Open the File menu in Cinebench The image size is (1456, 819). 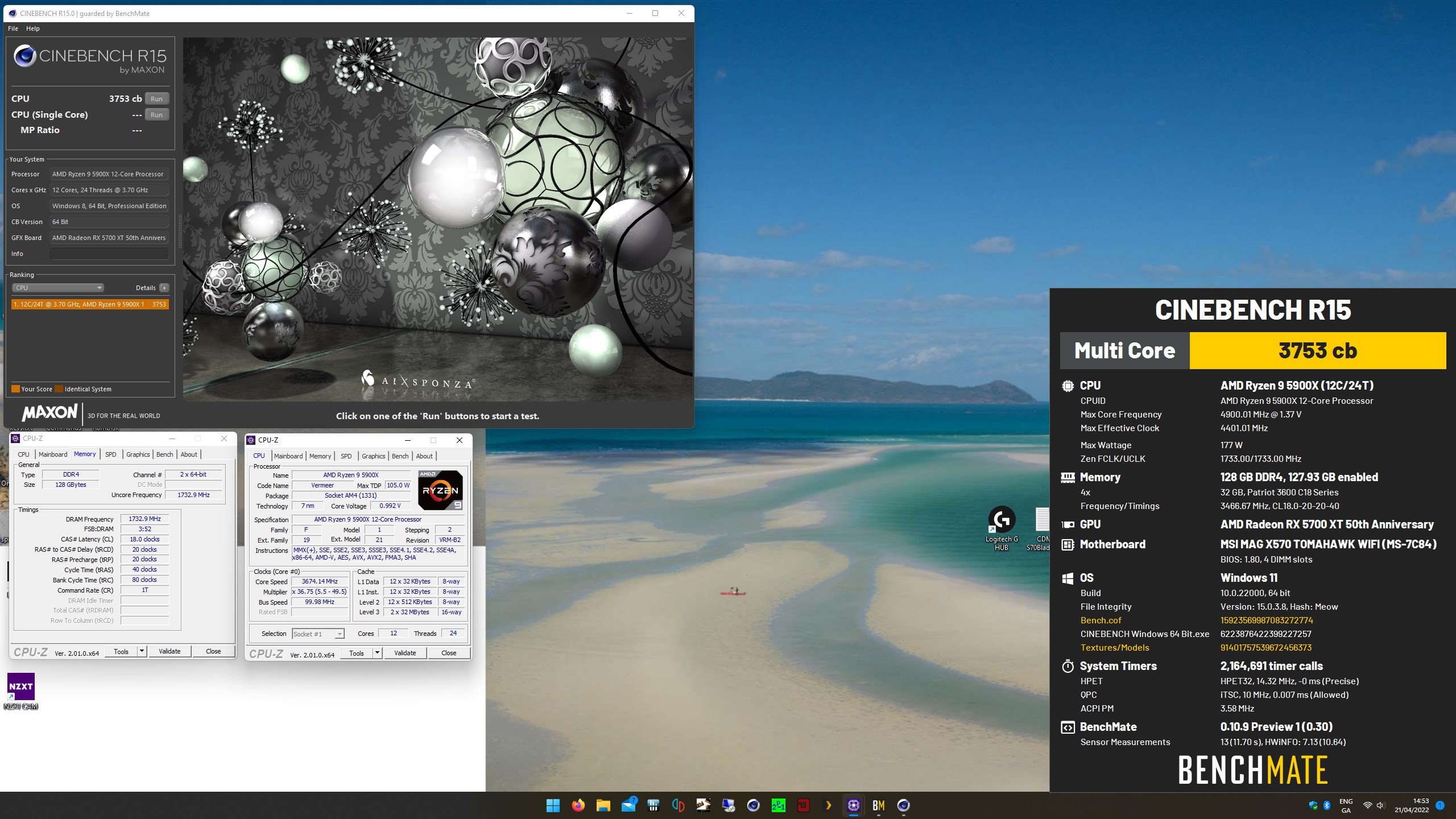13,28
